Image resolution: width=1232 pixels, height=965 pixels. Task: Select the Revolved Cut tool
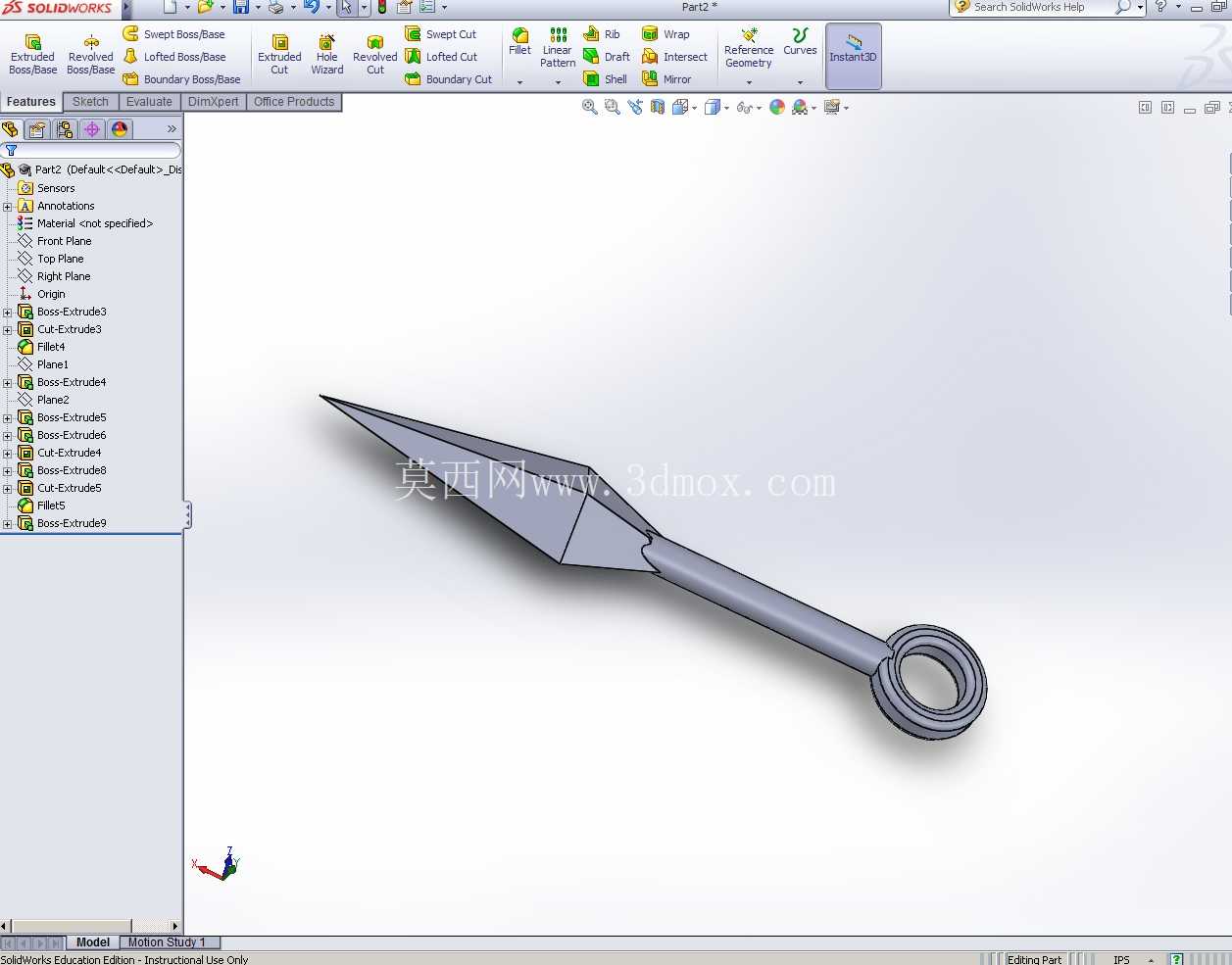[x=375, y=55]
